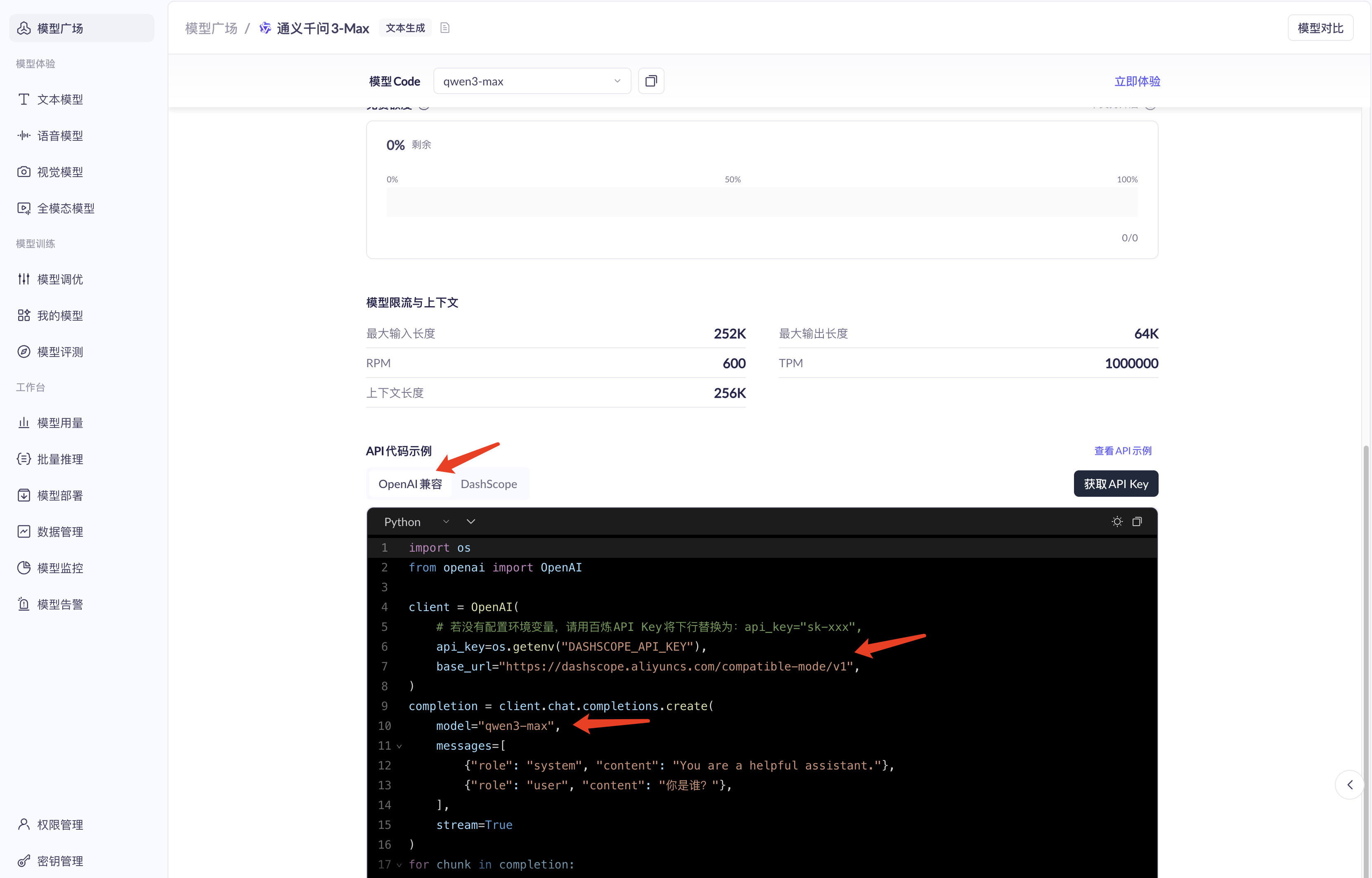Toggle code block light theme sun icon

(x=1117, y=522)
